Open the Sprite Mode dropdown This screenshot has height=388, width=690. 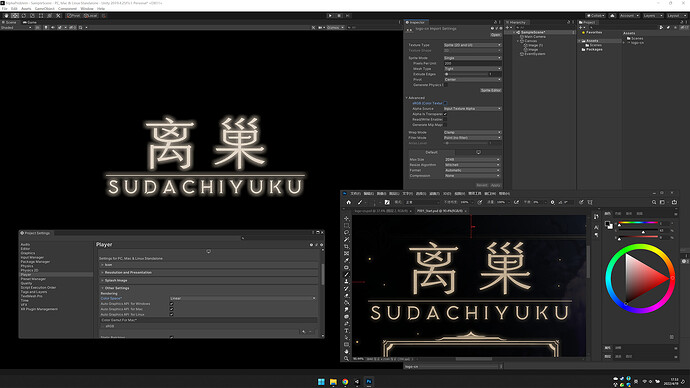tap(472, 58)
